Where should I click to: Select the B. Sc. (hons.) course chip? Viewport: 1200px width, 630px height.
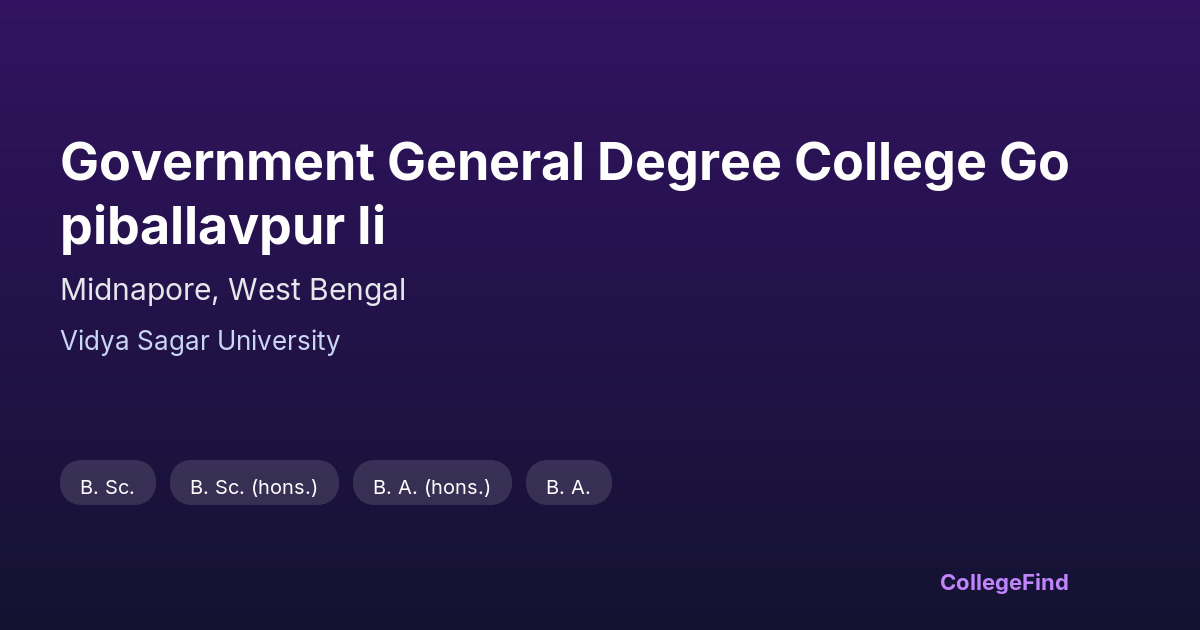click(254, 487)
